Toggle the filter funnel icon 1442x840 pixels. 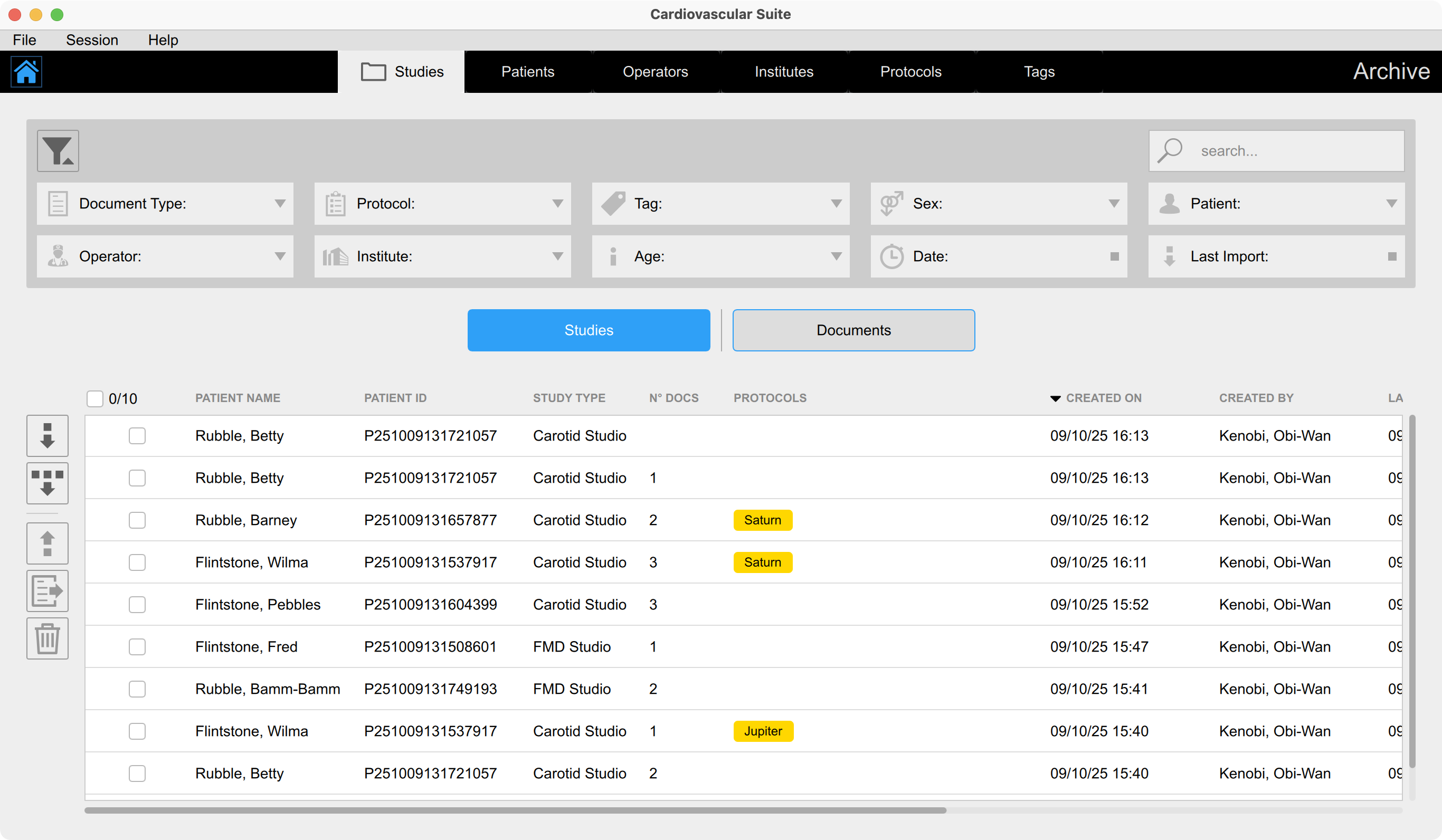58,151
